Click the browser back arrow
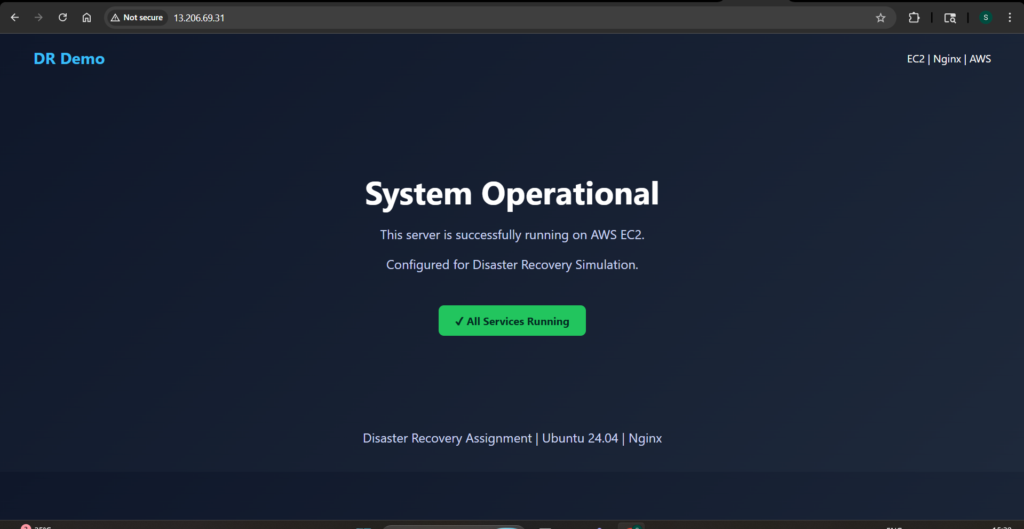This screenshot has width=1024, height=529. pyautogui.click(x=15, y=17)
